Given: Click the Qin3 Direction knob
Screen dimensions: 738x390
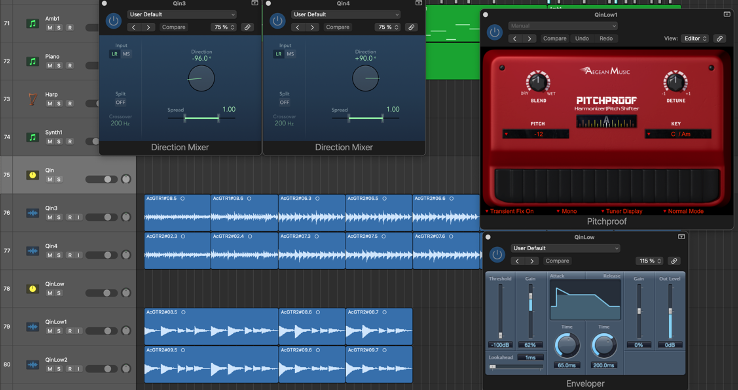Looking at the screenshot, I should click(201, 78).
